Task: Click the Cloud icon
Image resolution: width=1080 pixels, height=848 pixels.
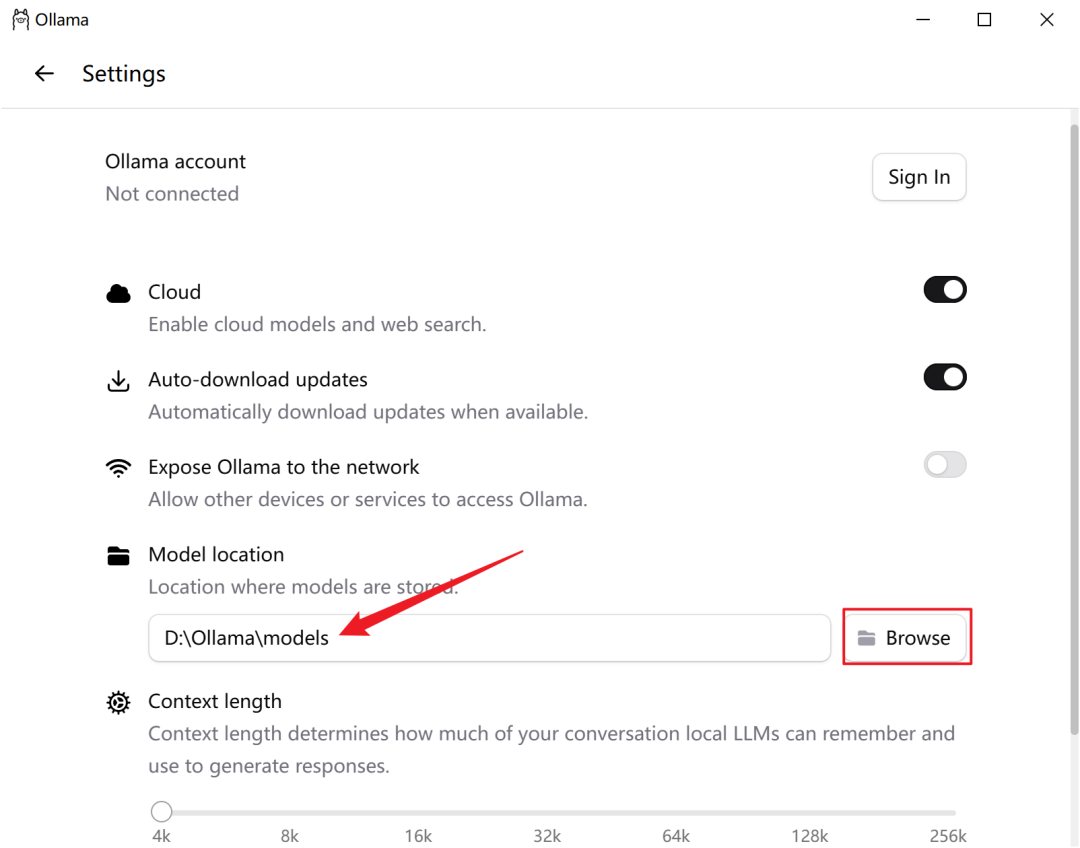Action: [x=118, y=293]
